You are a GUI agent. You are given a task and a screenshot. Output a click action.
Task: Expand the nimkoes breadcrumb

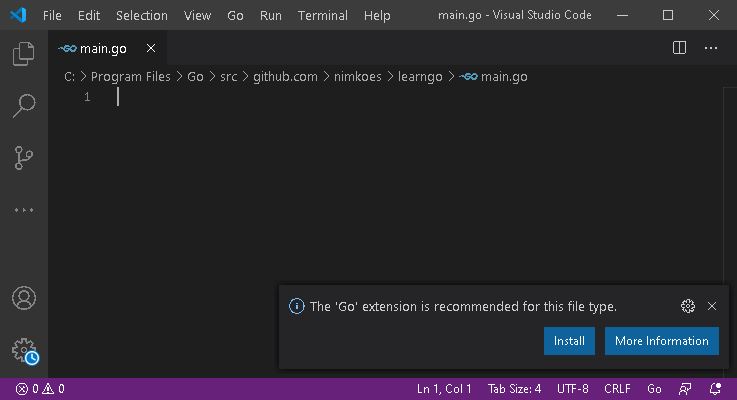coord(358,77)
